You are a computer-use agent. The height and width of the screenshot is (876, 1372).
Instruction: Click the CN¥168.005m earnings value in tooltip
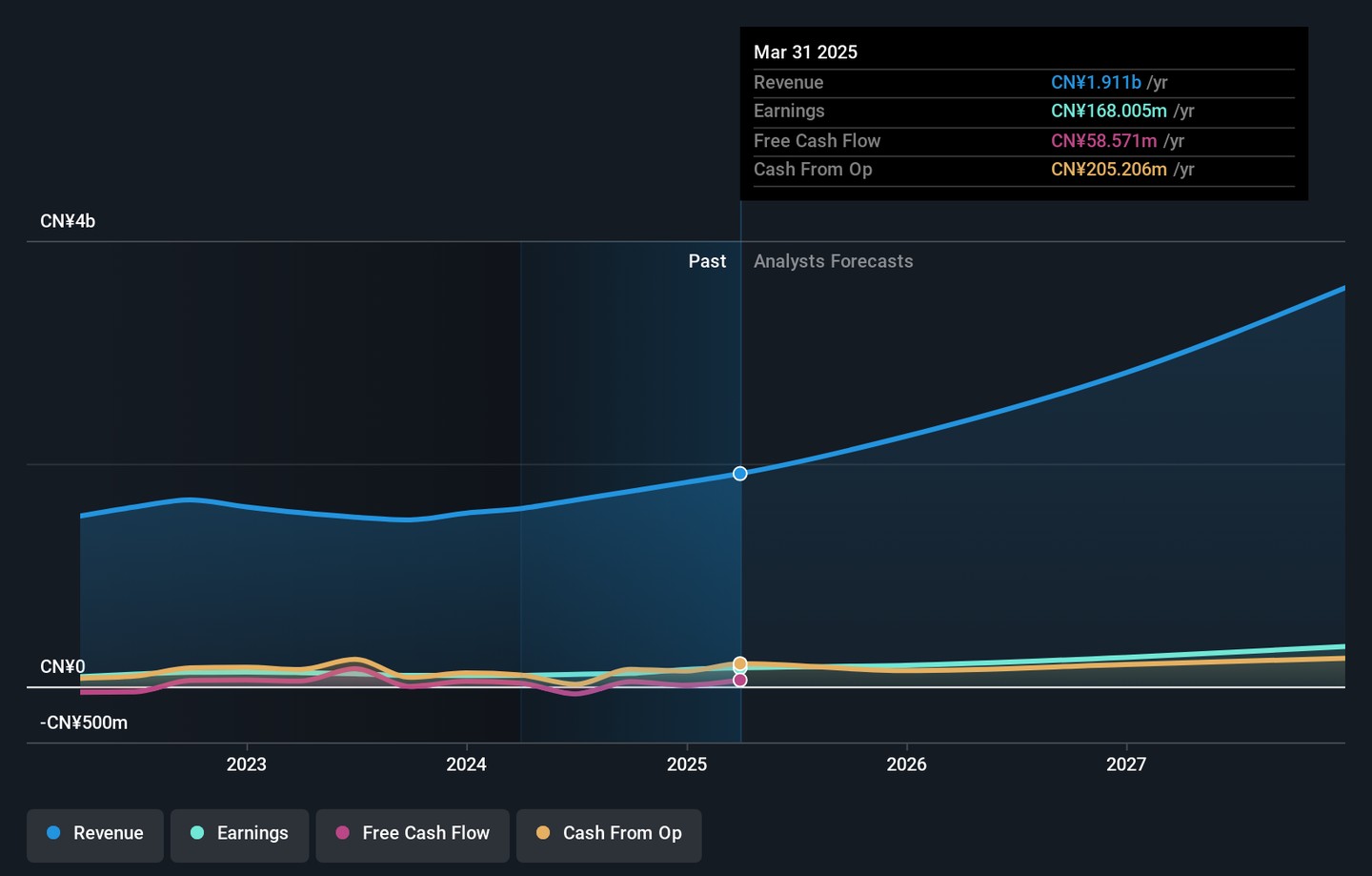pyautogui.click(x=1108, y=112)
